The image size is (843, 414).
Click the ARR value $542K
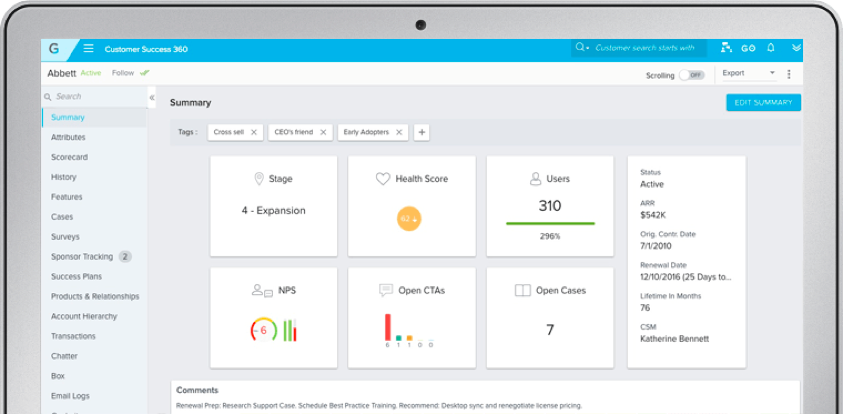653,215
